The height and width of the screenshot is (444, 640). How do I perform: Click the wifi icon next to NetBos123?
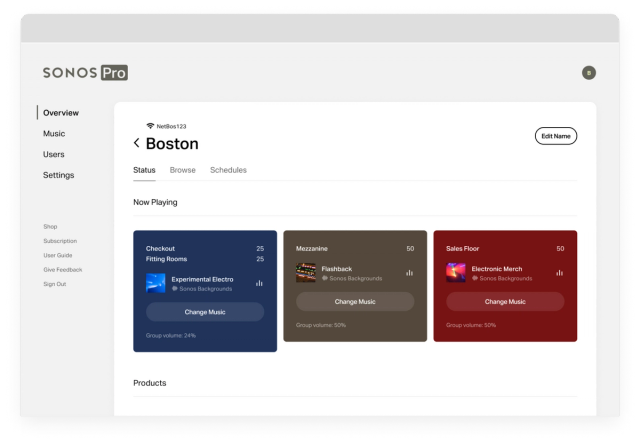click(150, 126)
